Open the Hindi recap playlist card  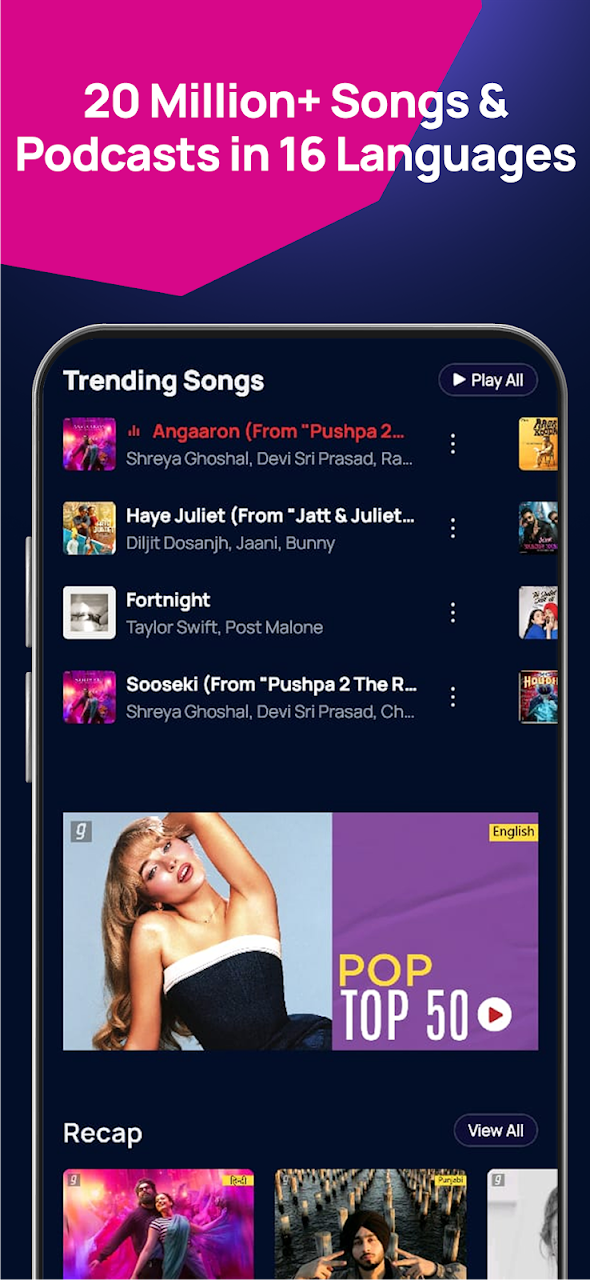tap(158, 1224)
